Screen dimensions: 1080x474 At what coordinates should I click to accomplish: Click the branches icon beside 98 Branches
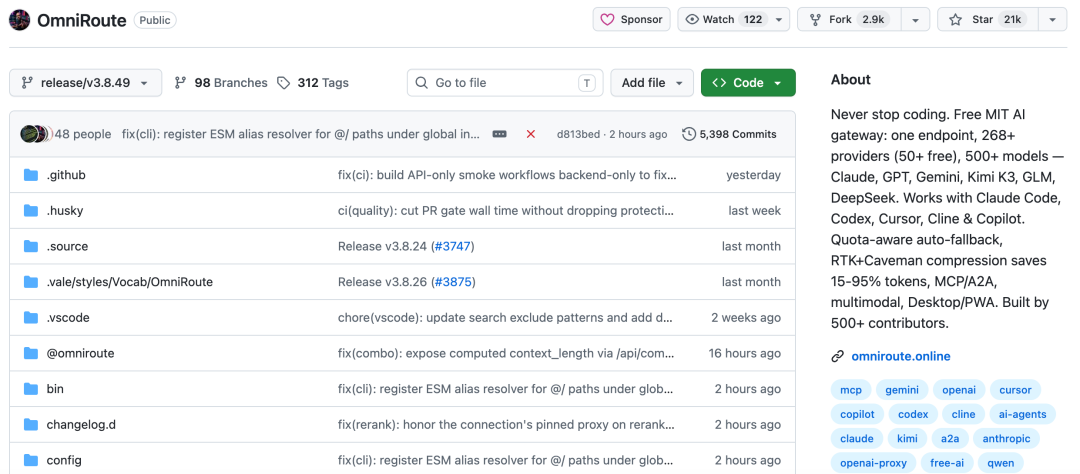[180, 83]
